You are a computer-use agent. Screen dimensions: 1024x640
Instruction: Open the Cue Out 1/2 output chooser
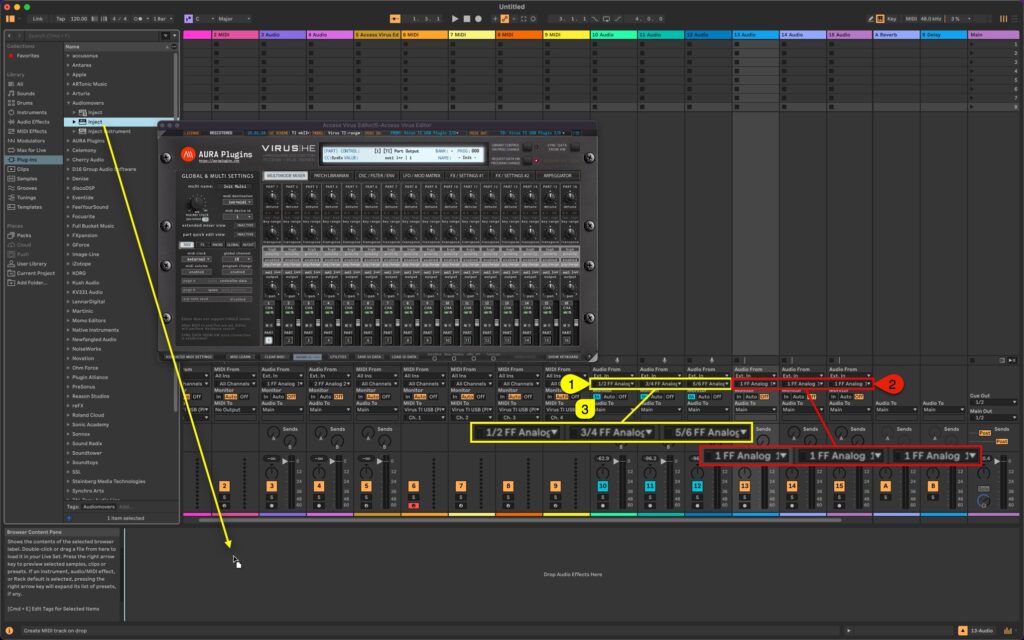coord(993,403)
